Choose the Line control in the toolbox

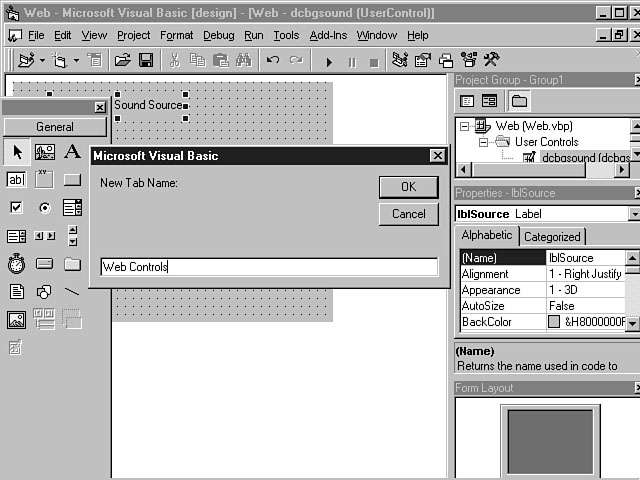[x=73, y=292]
